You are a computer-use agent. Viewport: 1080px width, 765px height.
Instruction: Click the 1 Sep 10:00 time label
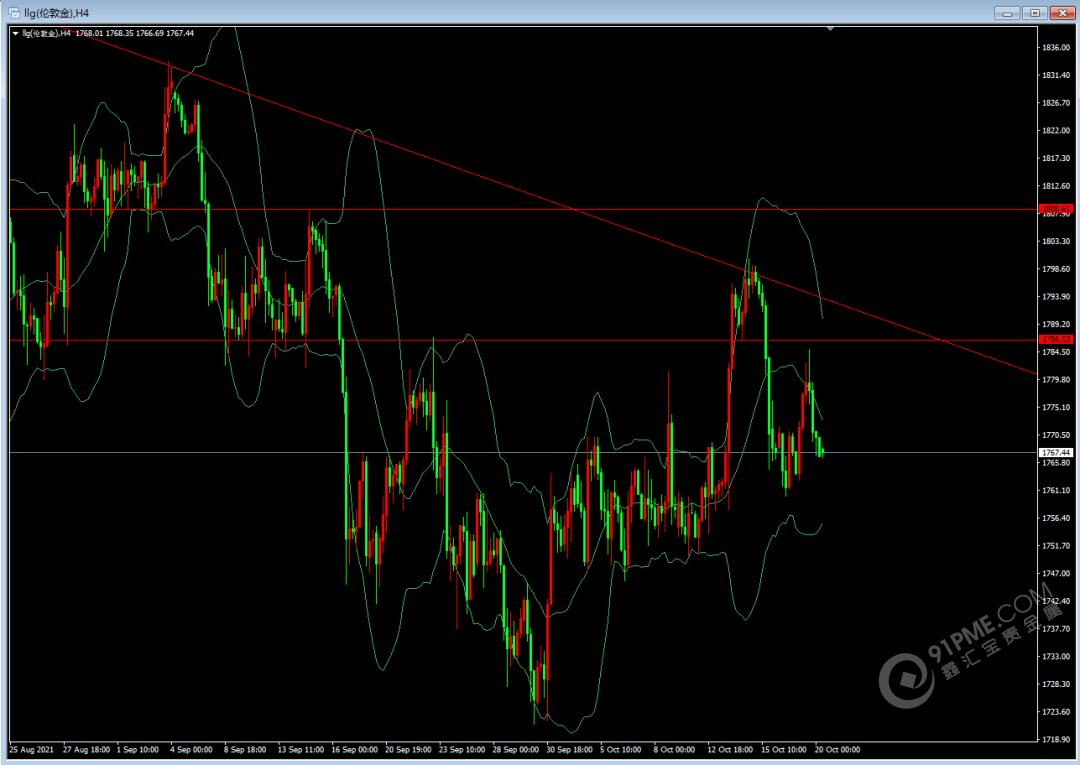click(x=138, y=749)
